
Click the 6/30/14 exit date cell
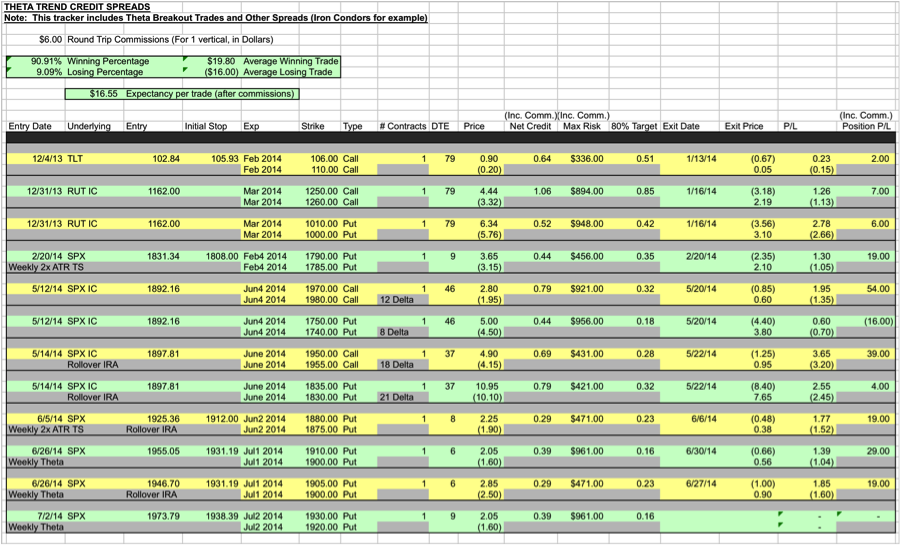pos(701,451)
